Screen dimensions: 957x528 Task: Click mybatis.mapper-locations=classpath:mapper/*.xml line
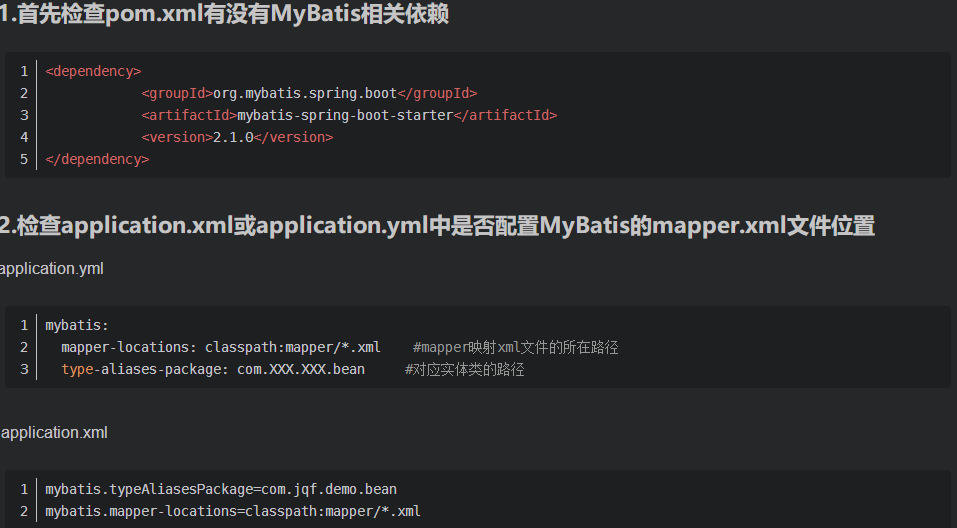(233, 512)
